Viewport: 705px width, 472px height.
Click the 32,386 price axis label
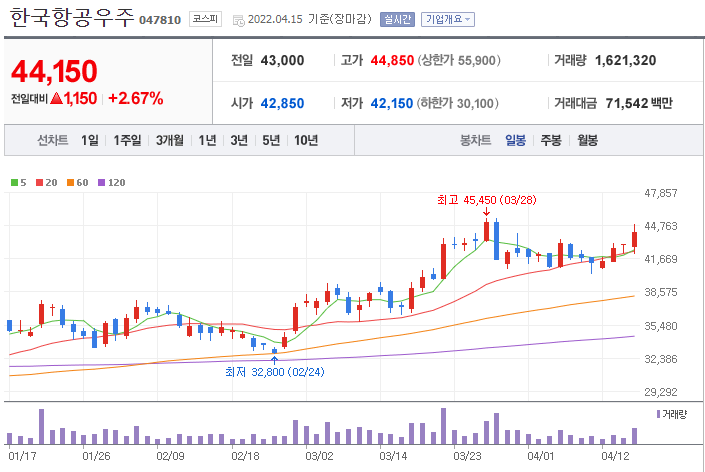(x=660, y=359)
